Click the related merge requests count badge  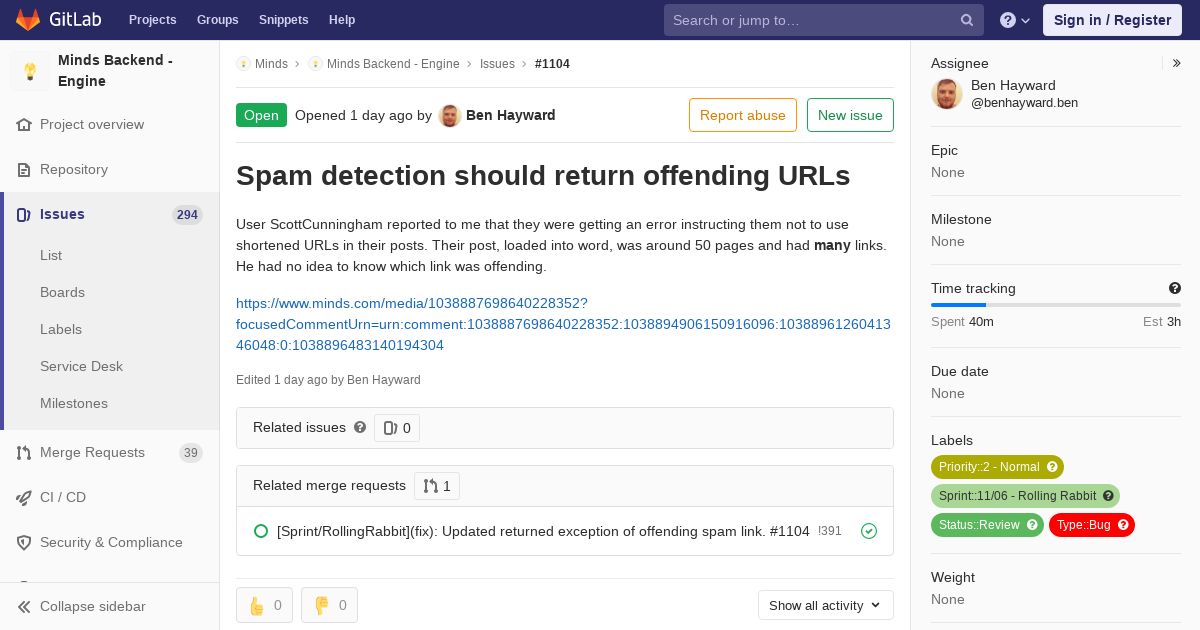tap(437, 486)
